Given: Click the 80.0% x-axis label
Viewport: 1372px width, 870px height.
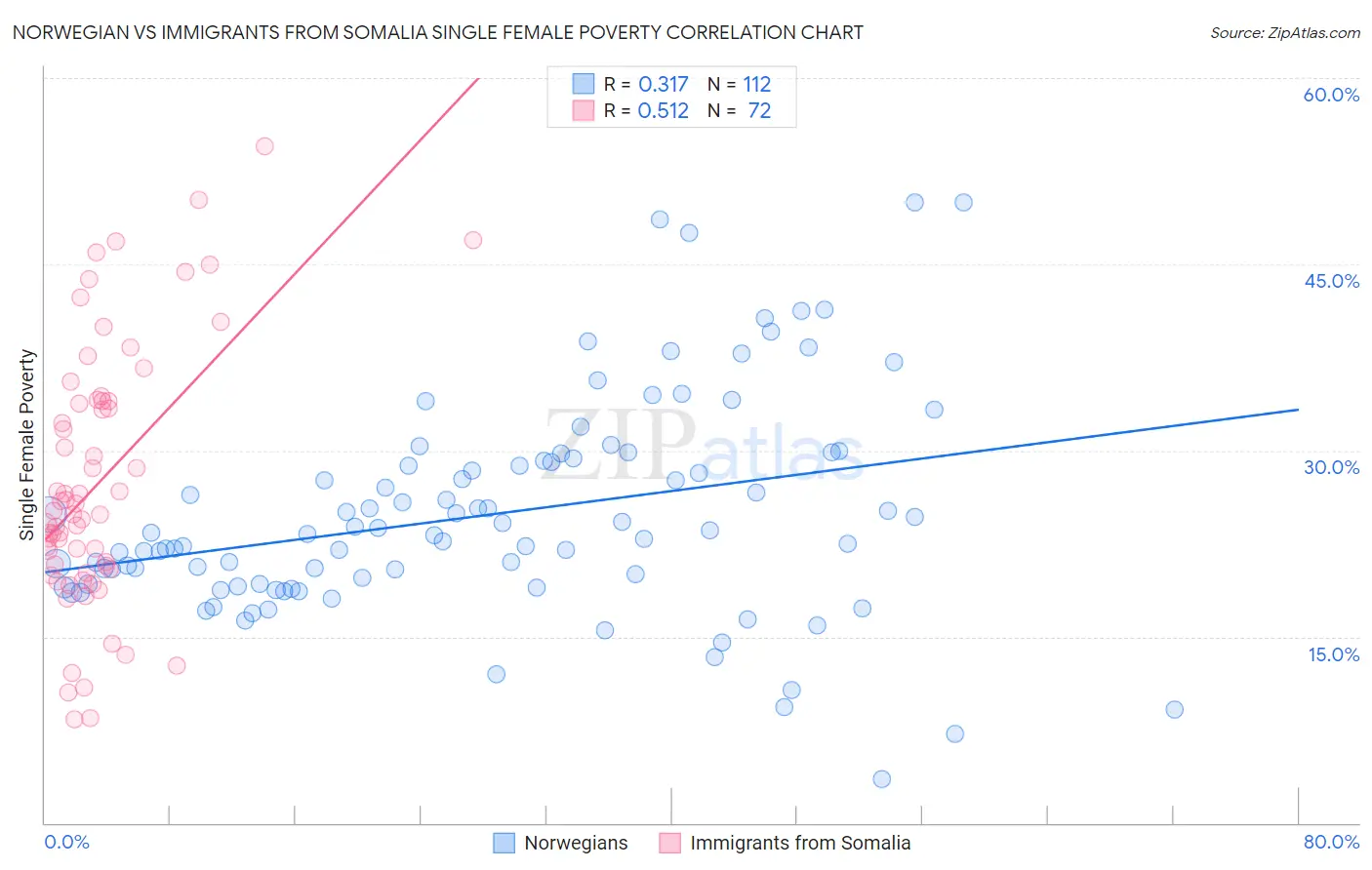Looking at the screenshot, I should pyautogui.click(x=1331, y=842).
